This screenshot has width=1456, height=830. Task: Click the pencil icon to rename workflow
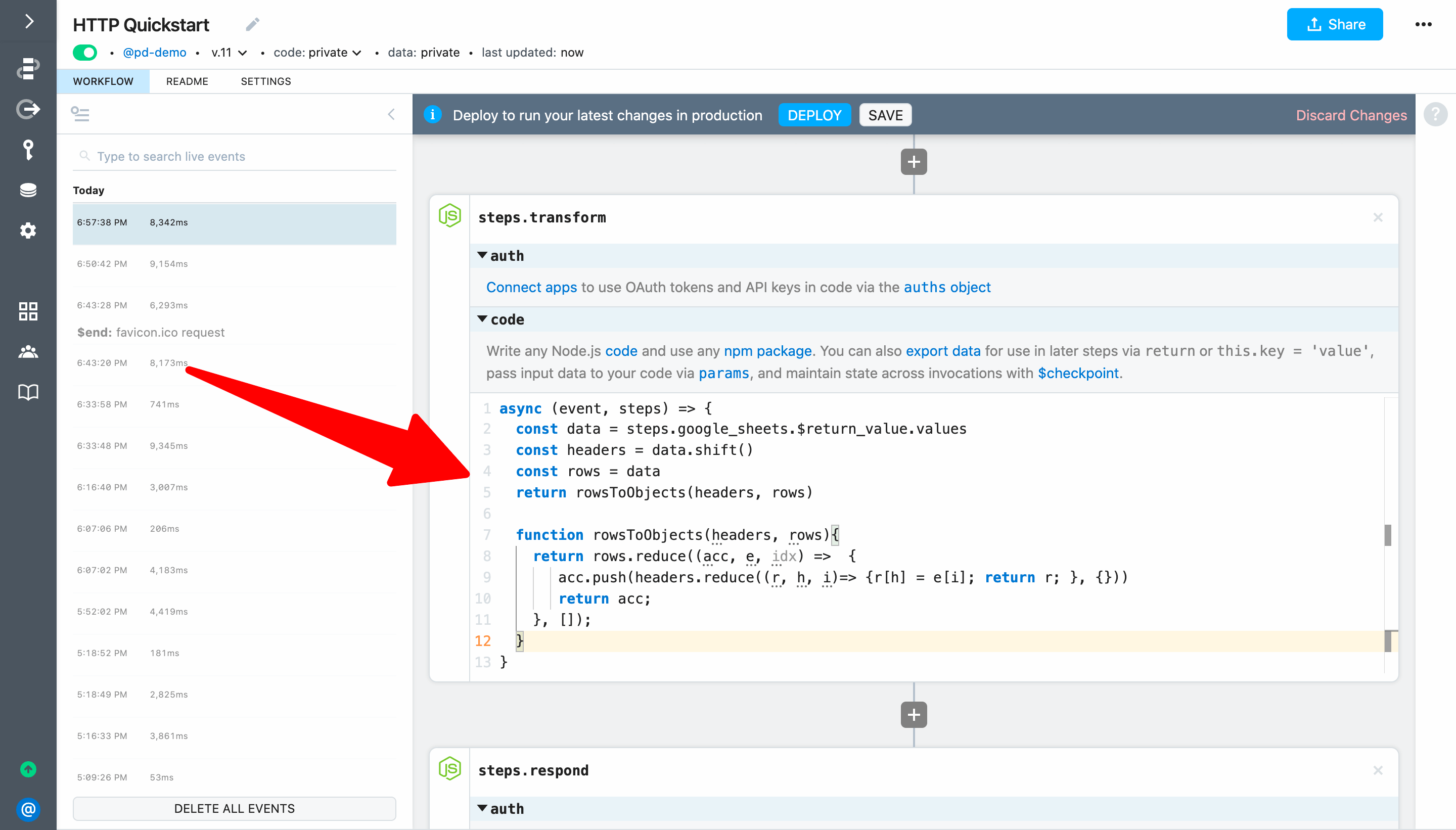click(x=253, y=24)
